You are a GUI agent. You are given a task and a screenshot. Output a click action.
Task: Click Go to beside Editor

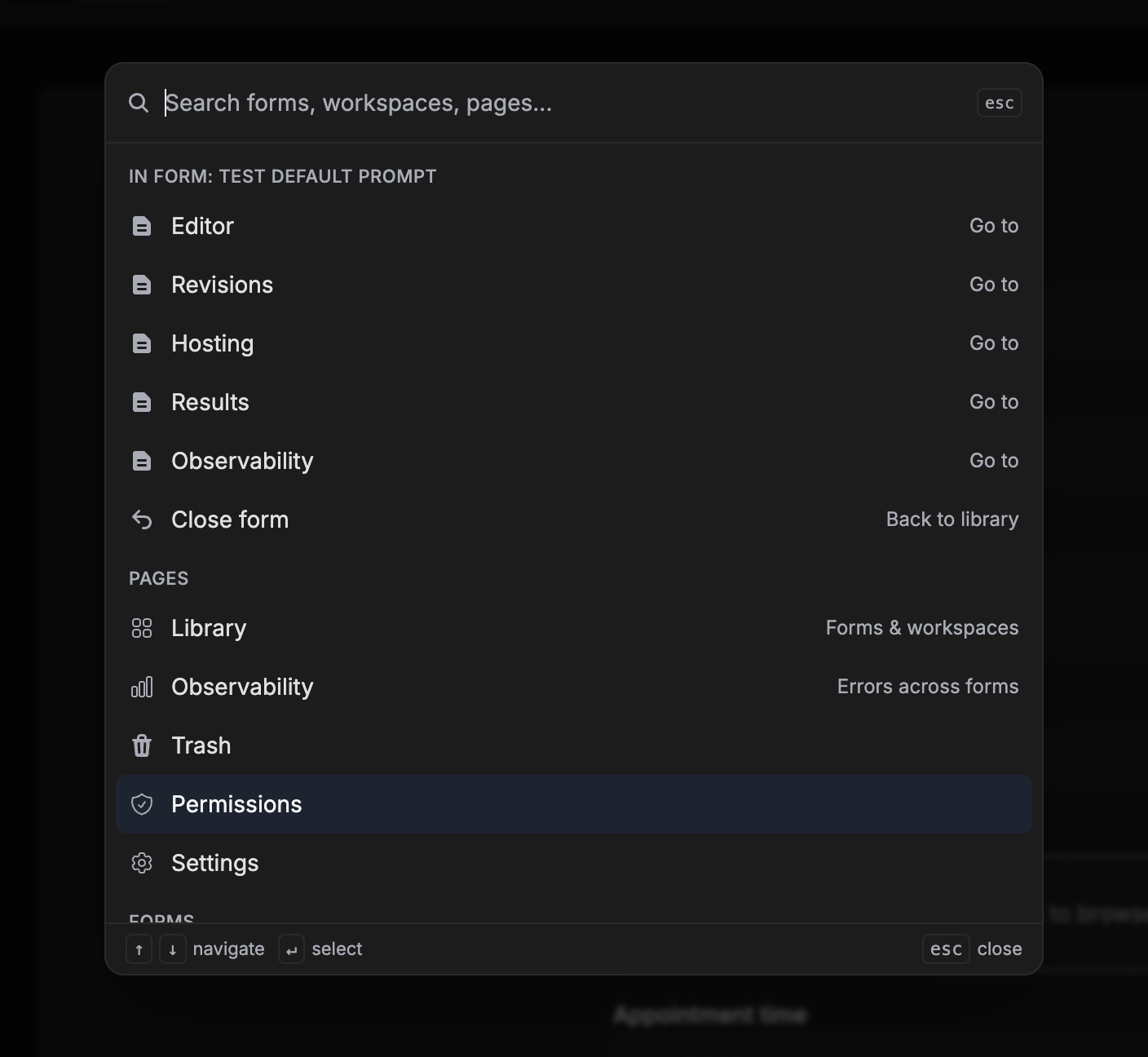coord(994,226)
